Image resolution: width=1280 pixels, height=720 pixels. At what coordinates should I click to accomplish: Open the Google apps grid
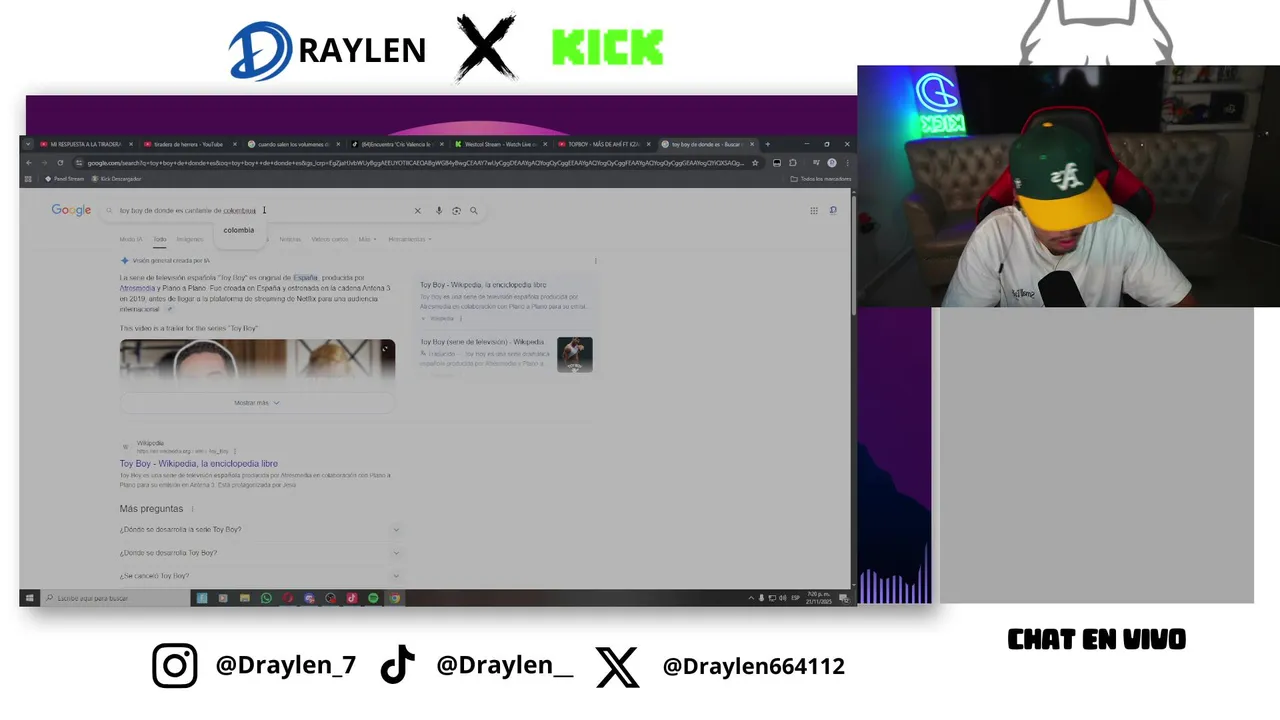point(814,210)
